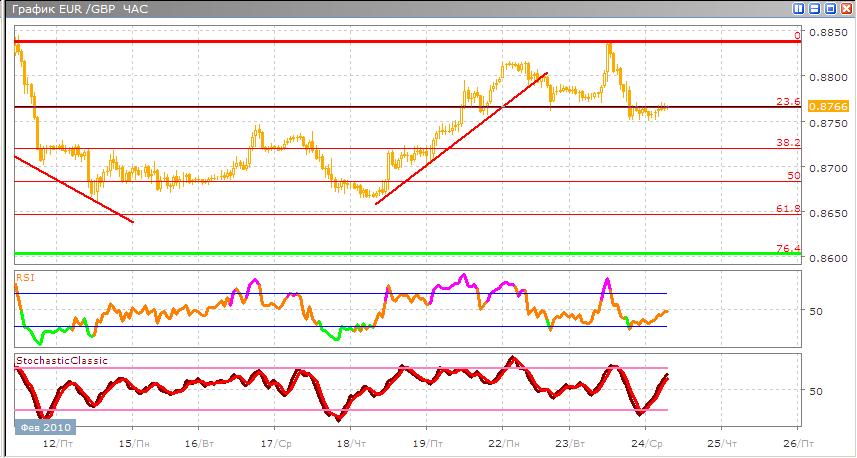Close the EUR/GBP chart window
Screen dimensions: 857x458
coord(846,8)
